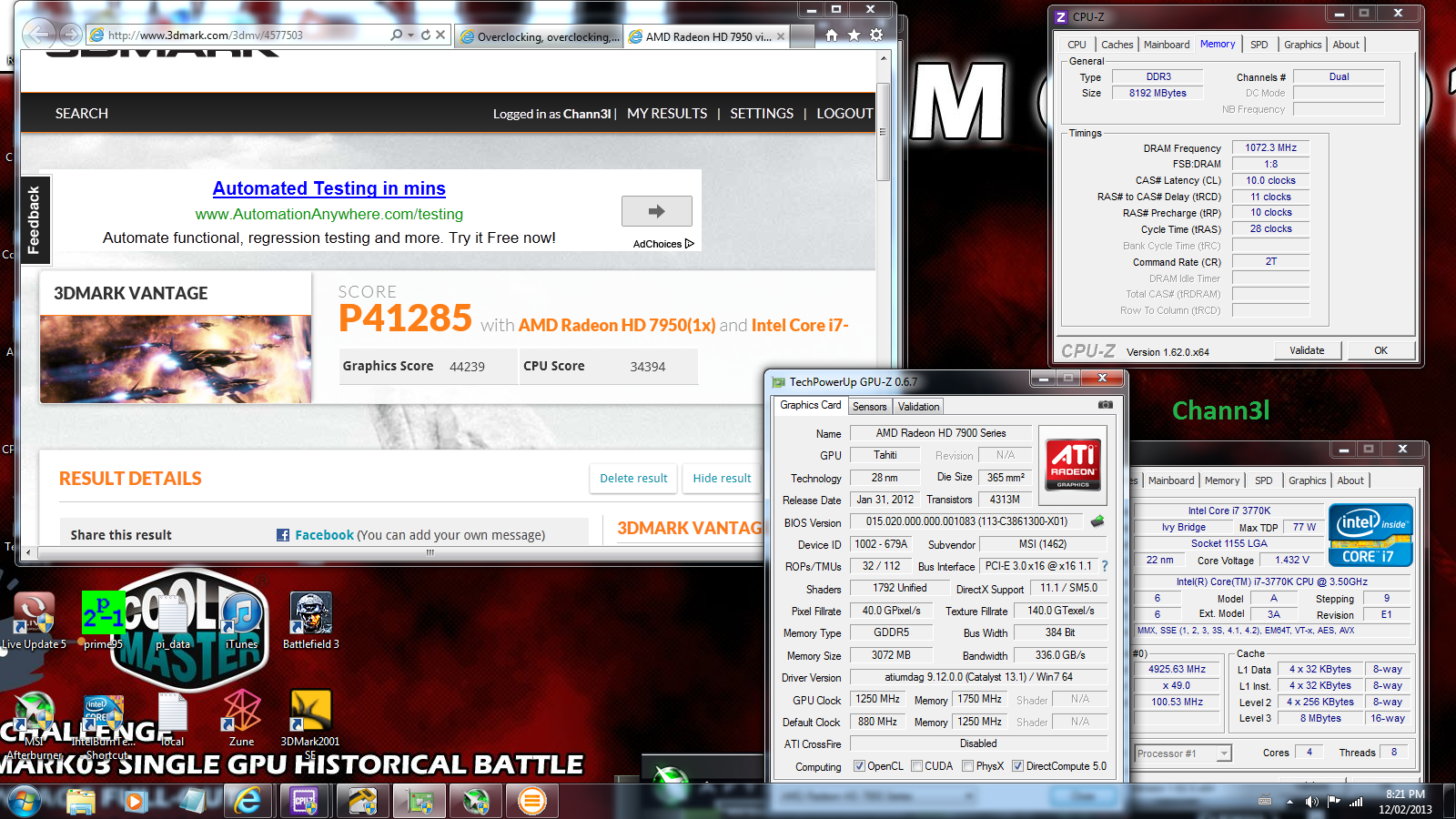Screen dimensions: 1456x819
Task: Open About tab in top CPU-Z window
Action: [1346, 45]
